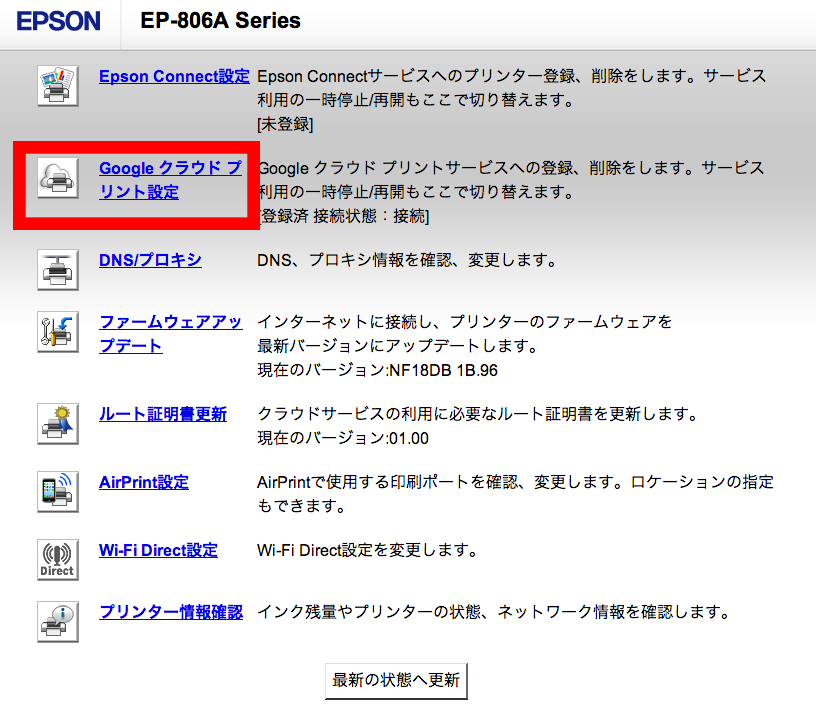Open the AirPrint設定 link

coord(144,482)
